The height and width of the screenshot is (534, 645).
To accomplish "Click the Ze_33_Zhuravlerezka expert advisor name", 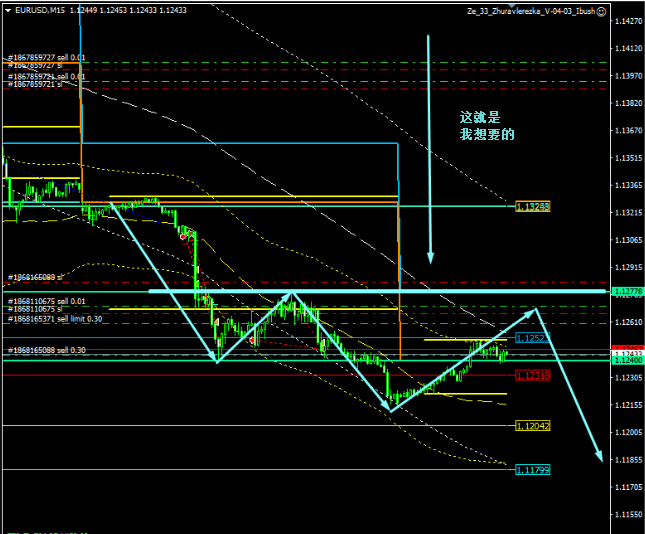I will (529, 11).
